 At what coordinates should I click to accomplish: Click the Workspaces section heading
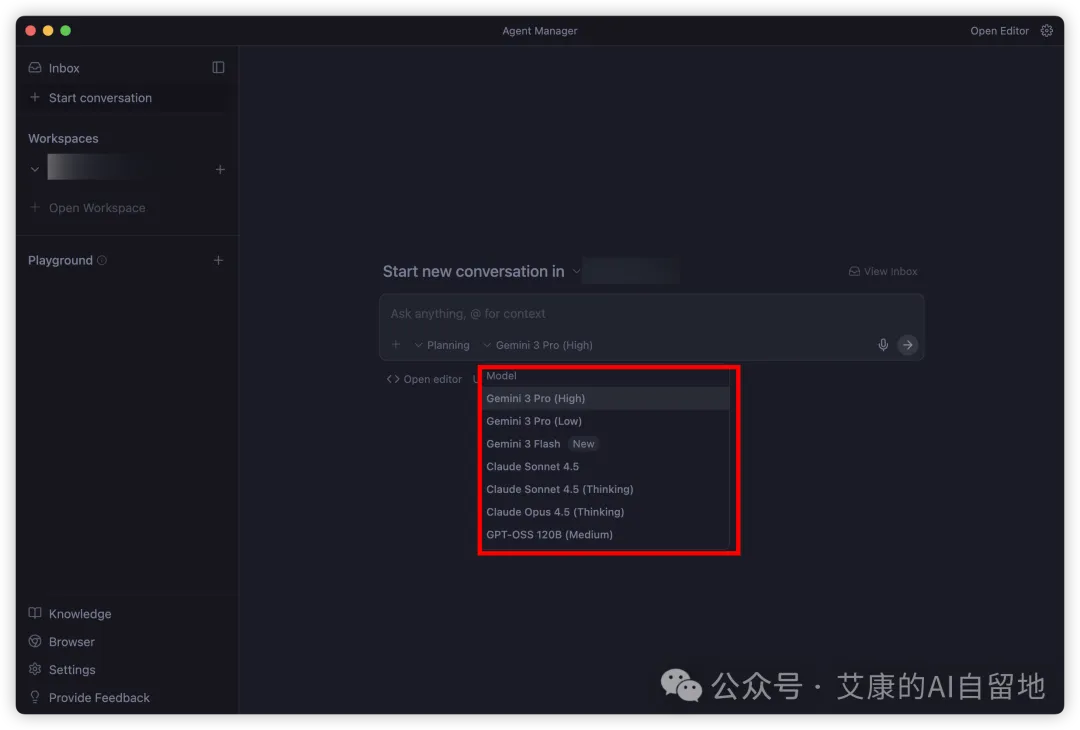(x=63, y=138)
